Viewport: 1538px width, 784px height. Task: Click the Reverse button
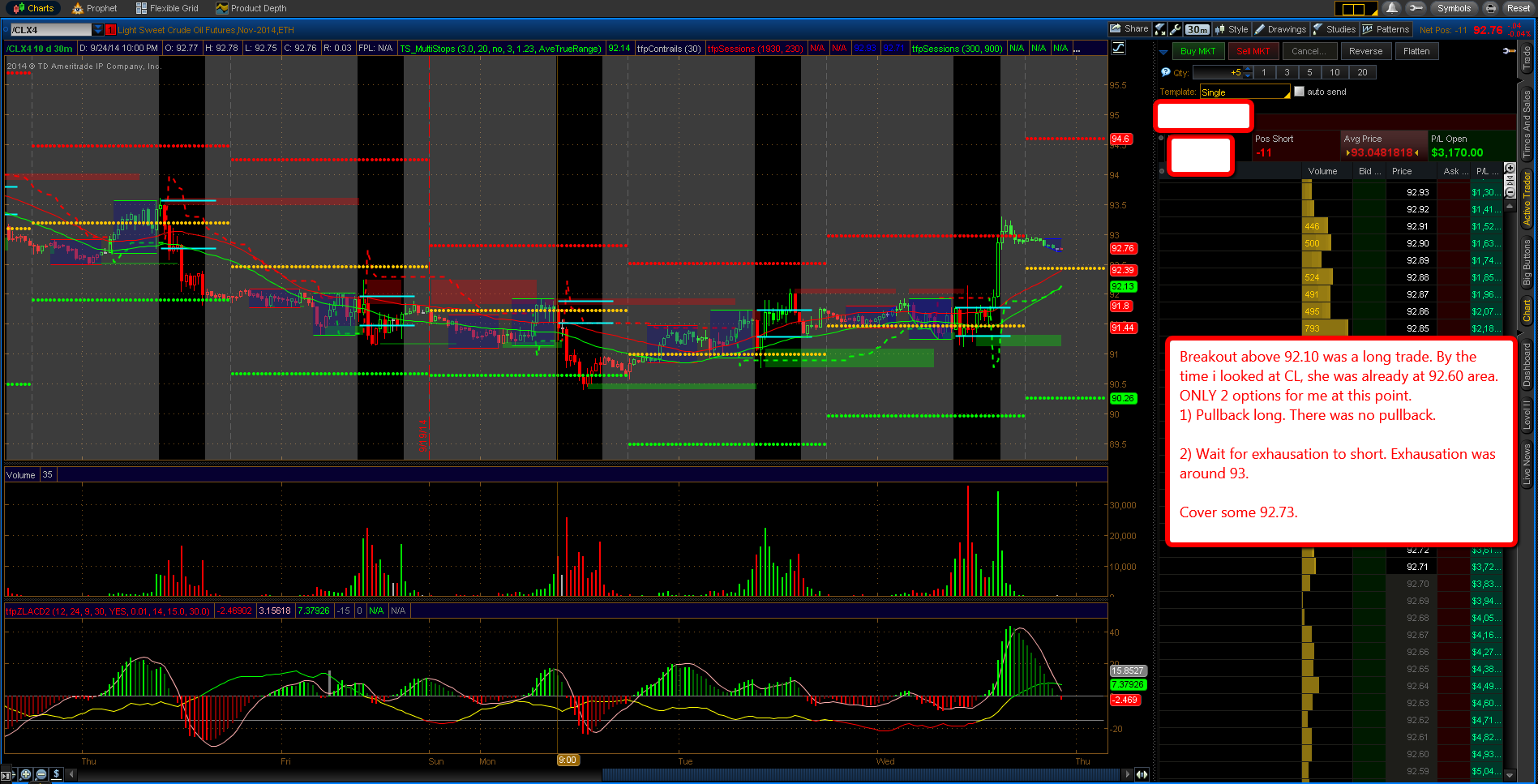(1366, 51)
